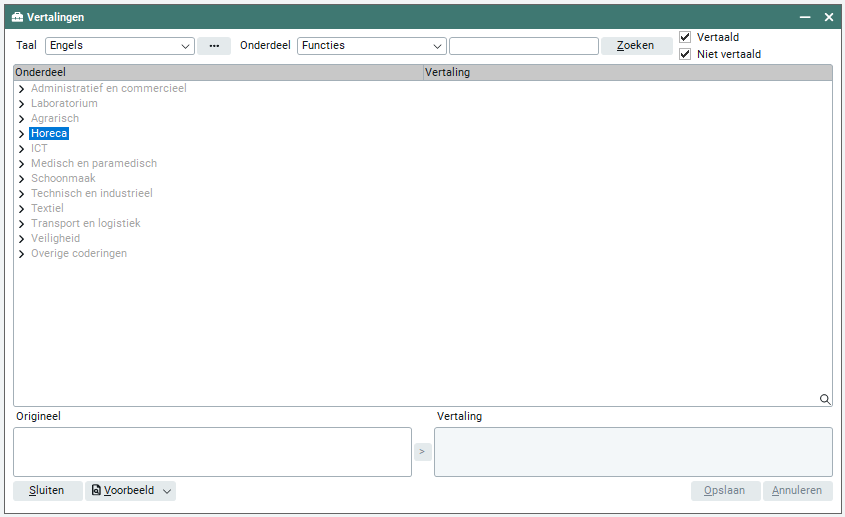Open the Taal language dropdown
The image size is (845, 517).
coord(186,46)
